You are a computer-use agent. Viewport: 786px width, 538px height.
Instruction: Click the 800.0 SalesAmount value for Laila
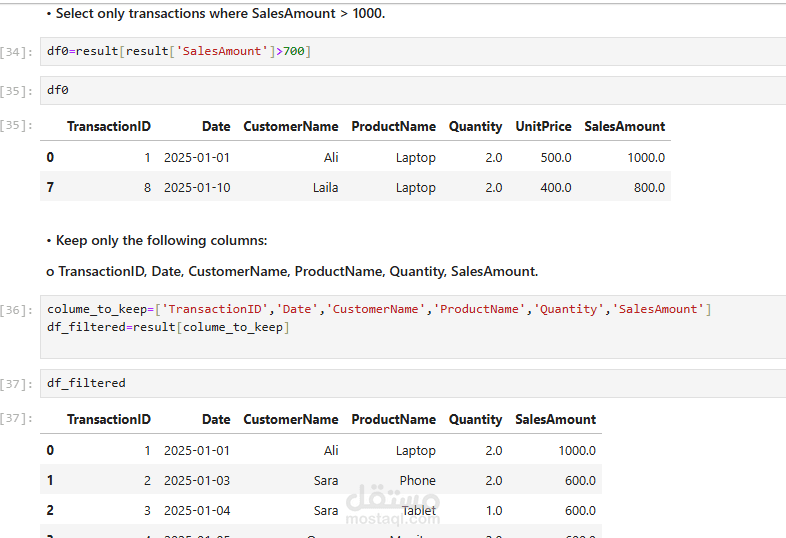pos(649,188)
